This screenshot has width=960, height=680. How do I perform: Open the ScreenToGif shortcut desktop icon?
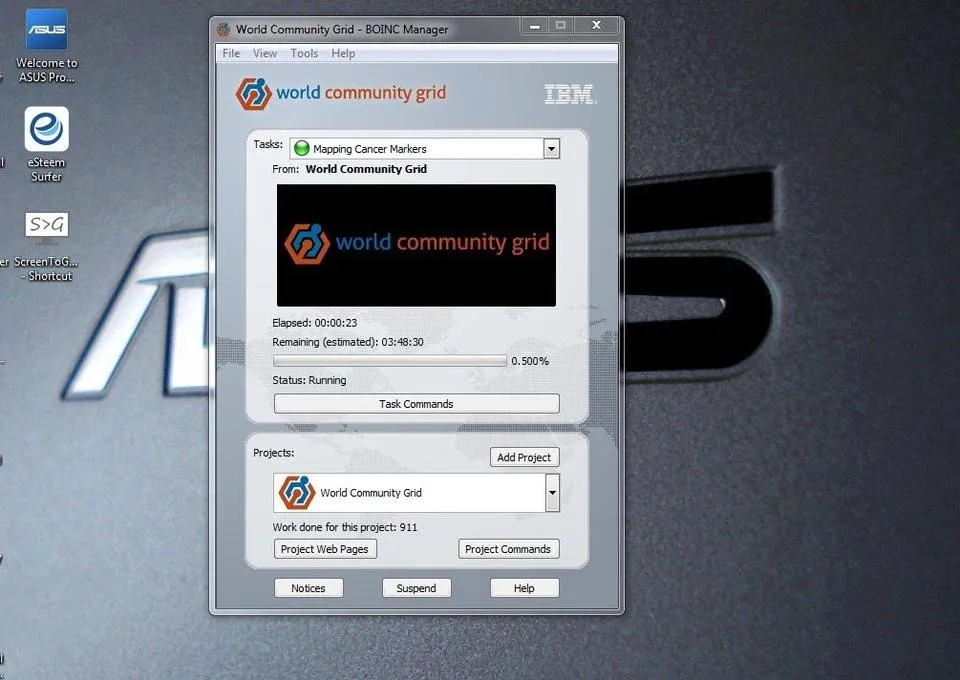(47, 246)
